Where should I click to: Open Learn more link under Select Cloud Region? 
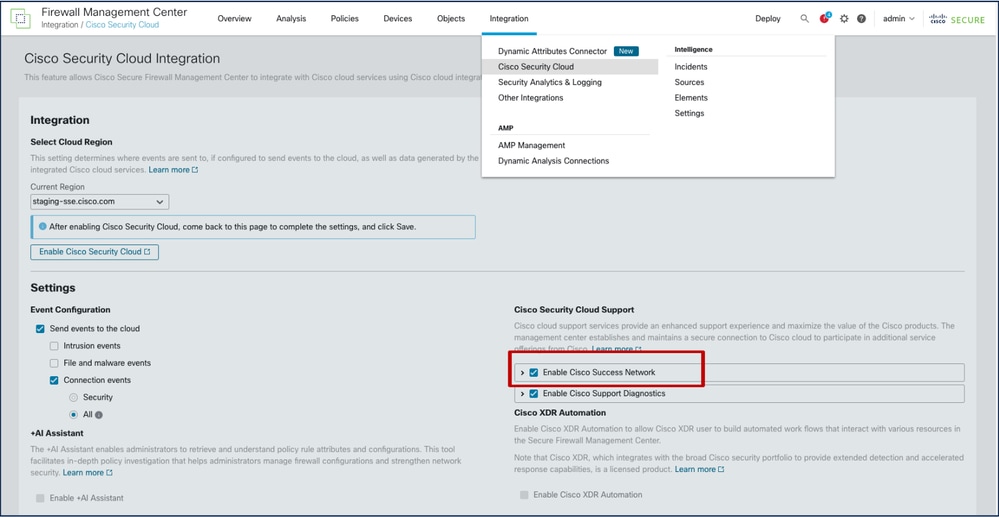click(173, 170)
